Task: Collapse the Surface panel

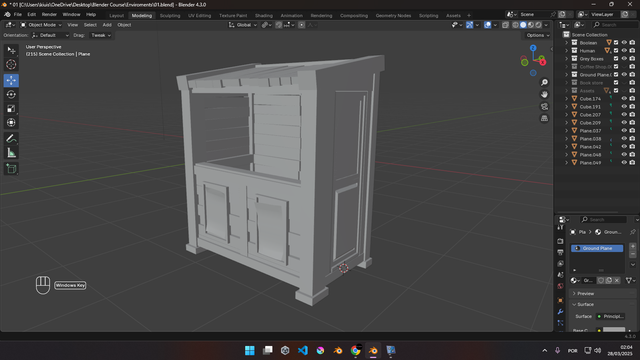Action: click(602, 304)
